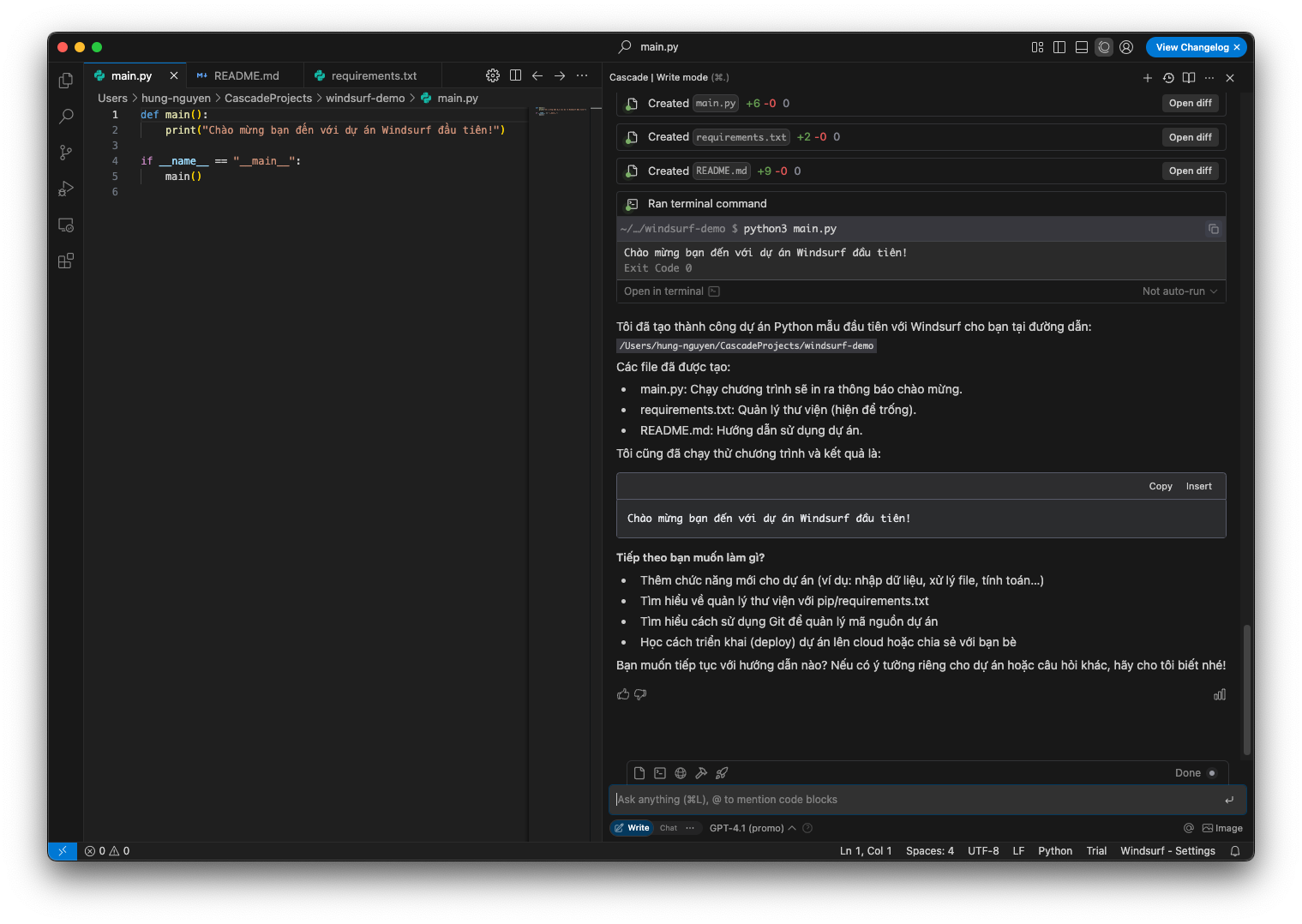Submit message with enter arrow icon

(x=1229, y=800)
